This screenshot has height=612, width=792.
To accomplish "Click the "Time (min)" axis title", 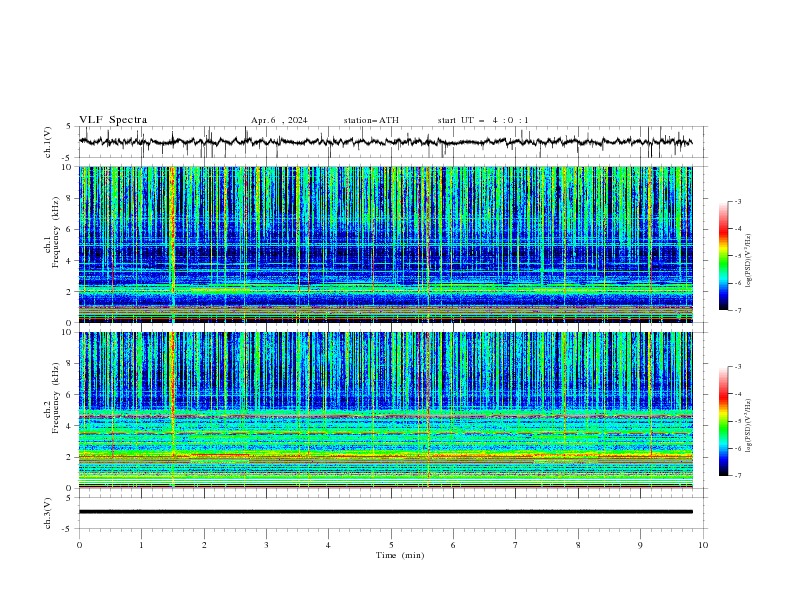I will 400,555.
